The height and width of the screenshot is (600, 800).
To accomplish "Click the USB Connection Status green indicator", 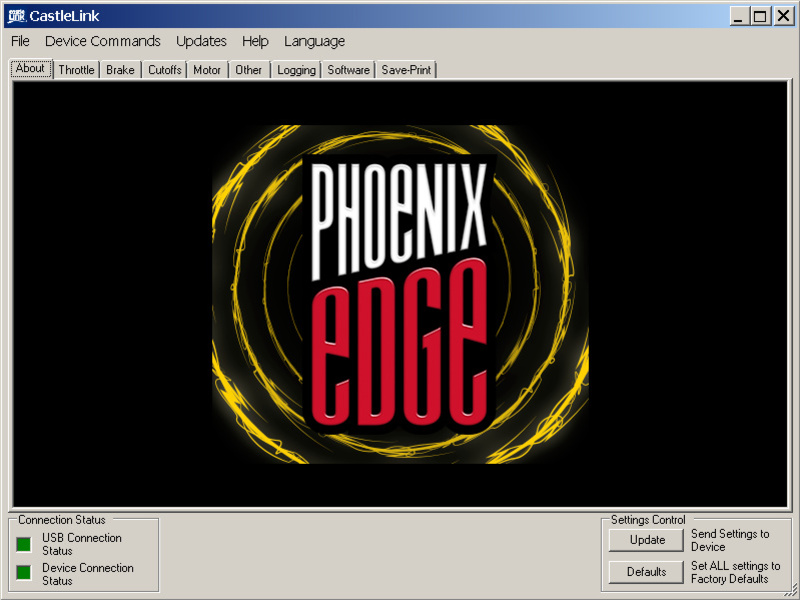I will 23,544.
